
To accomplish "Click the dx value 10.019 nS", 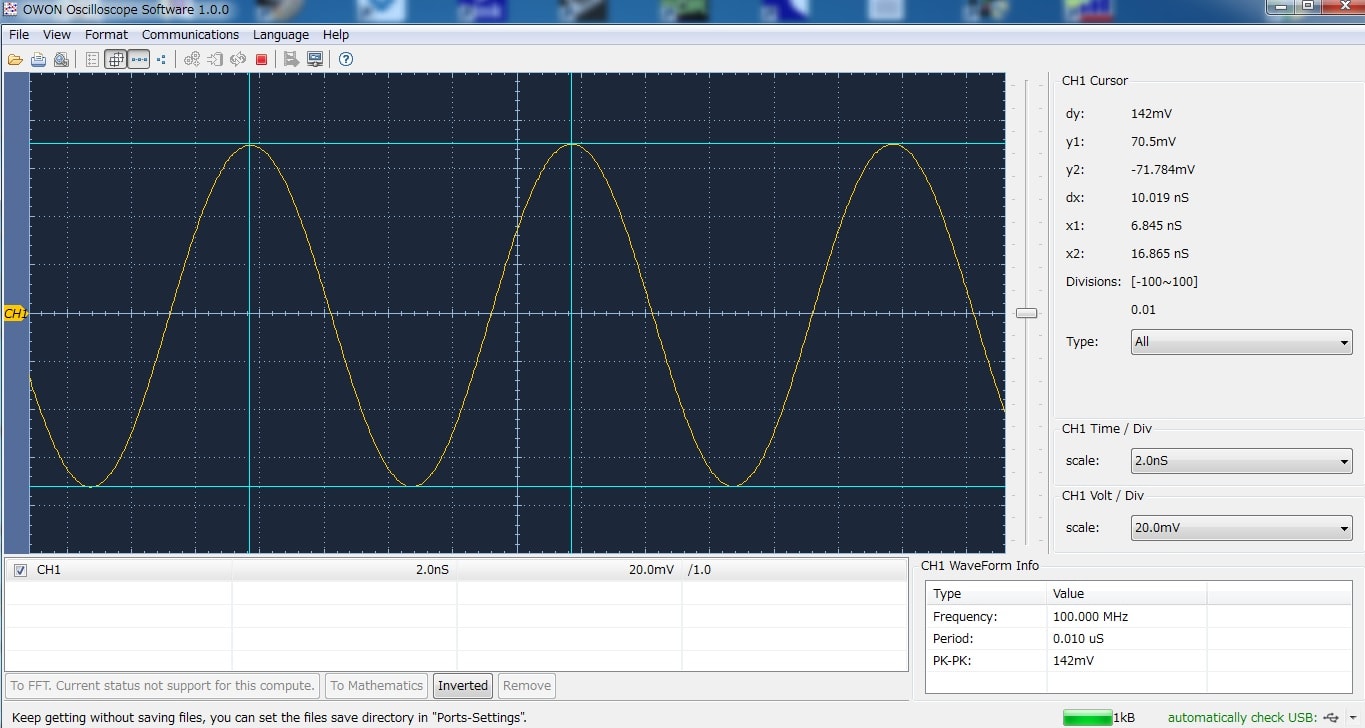I will tap(1159, 198).
